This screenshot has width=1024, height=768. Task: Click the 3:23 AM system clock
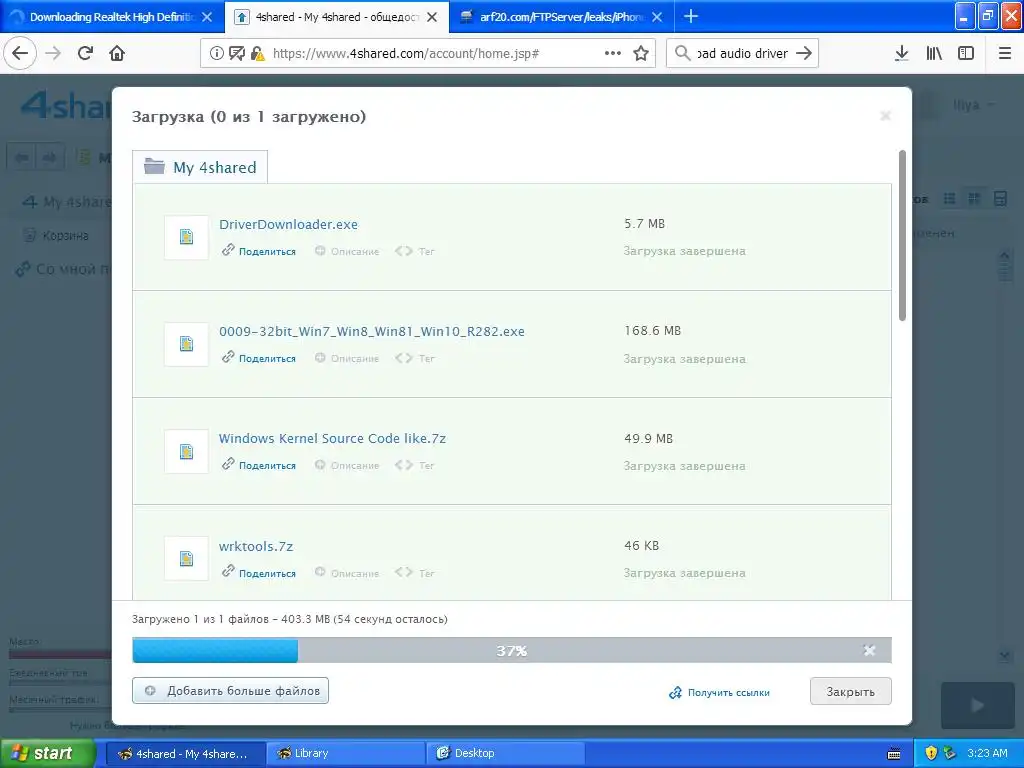[x=987, y=753]
